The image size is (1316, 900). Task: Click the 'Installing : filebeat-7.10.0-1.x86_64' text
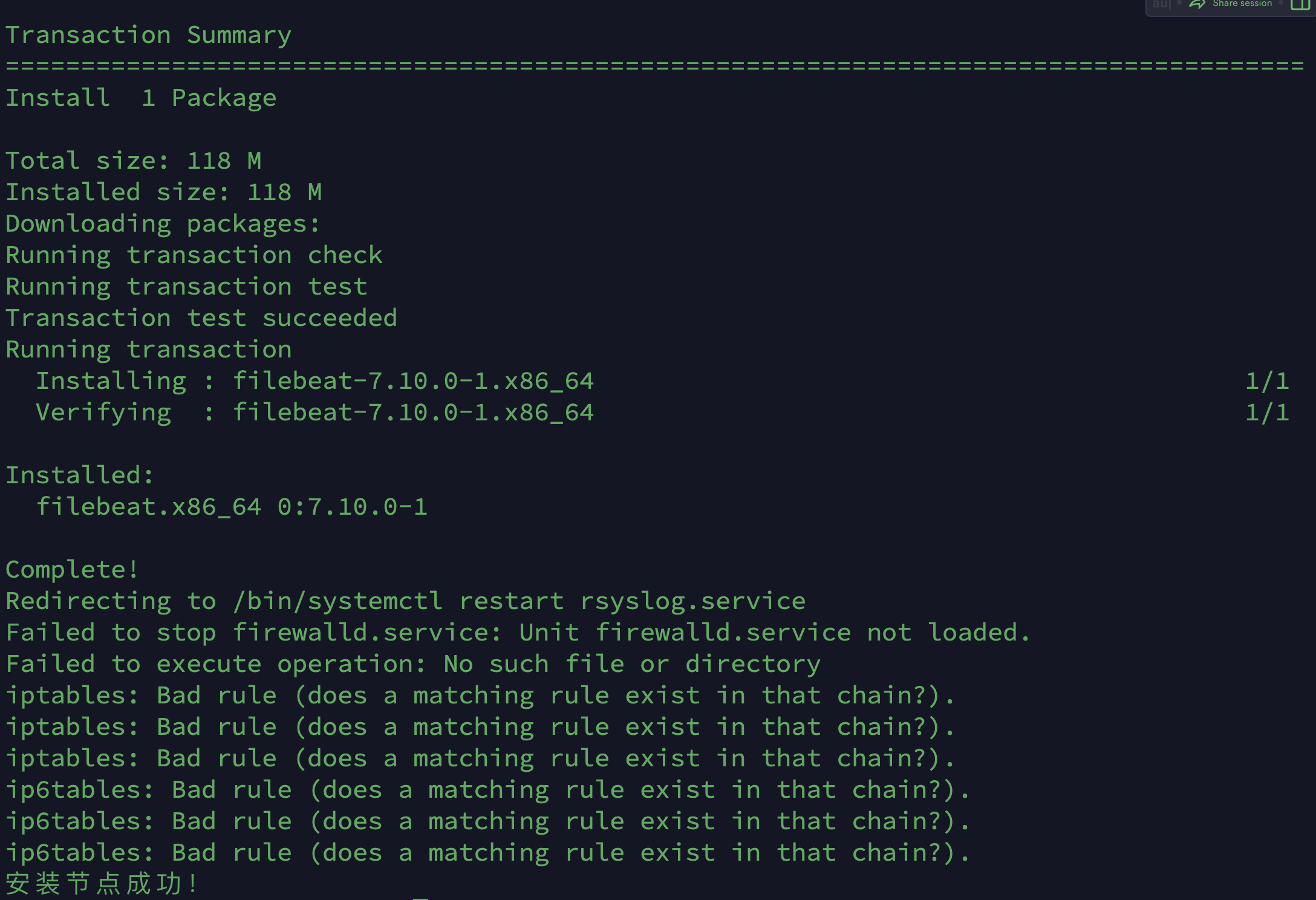point(315,381)
